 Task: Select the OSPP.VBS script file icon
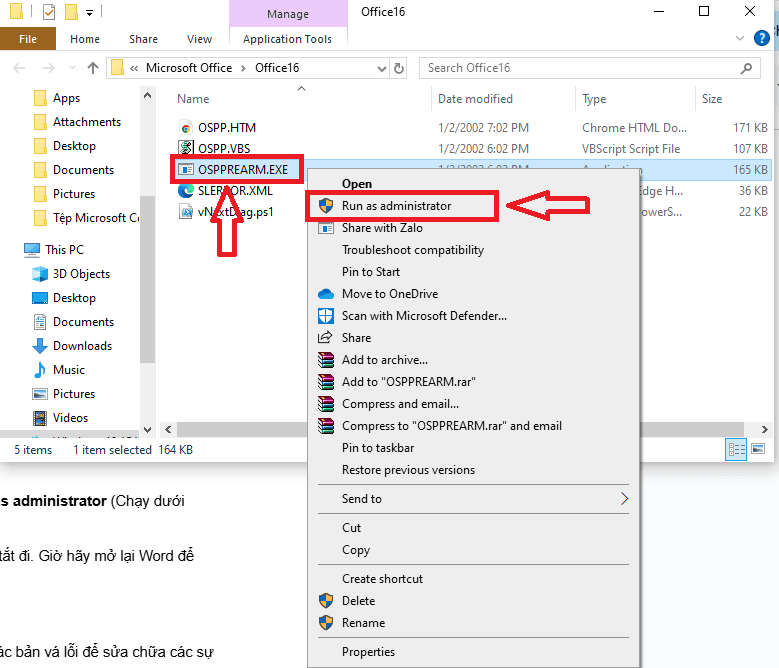click(186, 149)
